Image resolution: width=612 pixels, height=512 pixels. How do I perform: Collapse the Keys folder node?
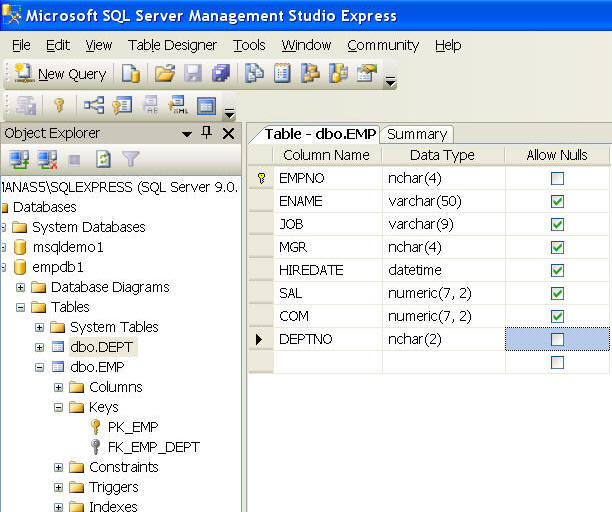pyautogui.click(x=59, y=407)
